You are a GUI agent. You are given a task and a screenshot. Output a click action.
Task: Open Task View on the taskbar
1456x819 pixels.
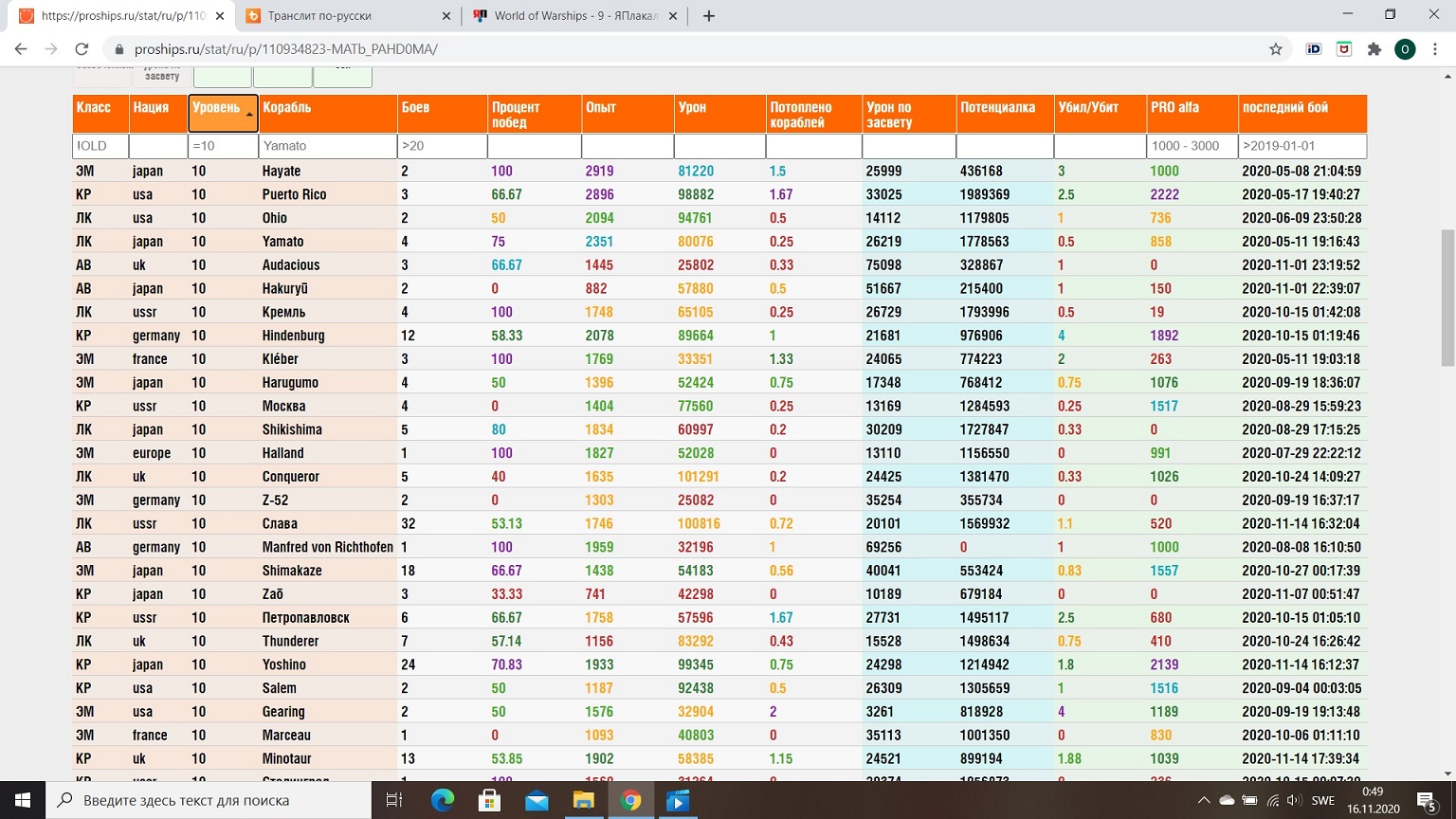click(x=394, y=800)
